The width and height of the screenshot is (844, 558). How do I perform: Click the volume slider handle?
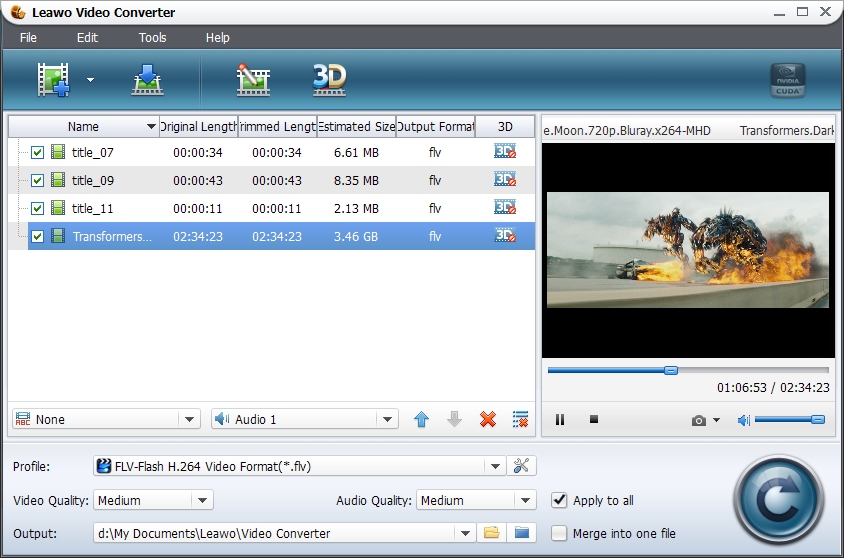[x=818, y=420]
